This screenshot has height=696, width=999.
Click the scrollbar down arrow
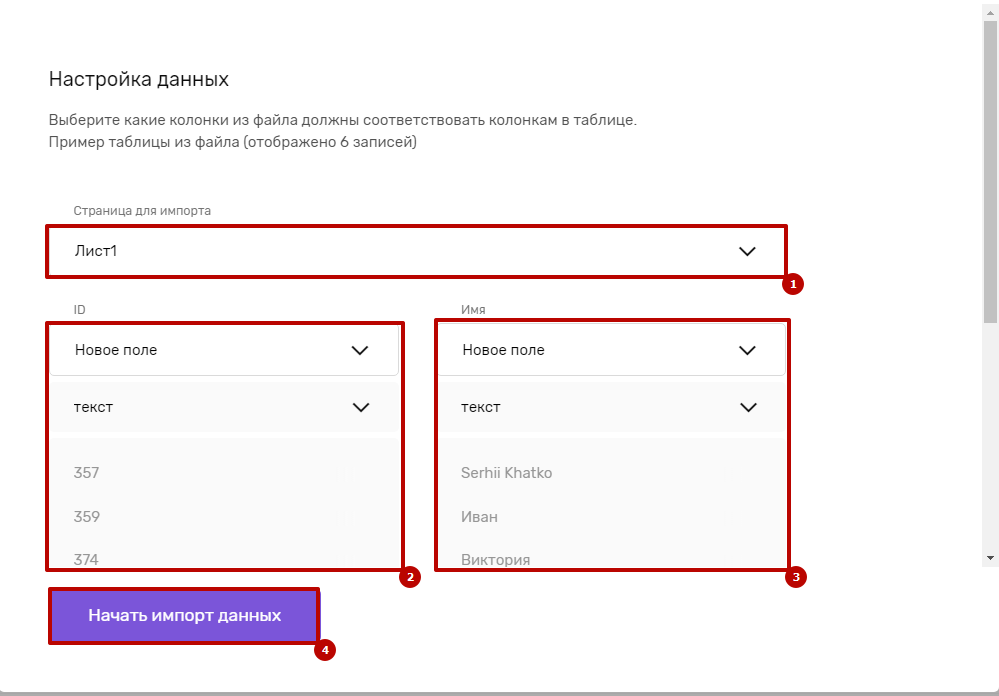[x=990, y=558]
